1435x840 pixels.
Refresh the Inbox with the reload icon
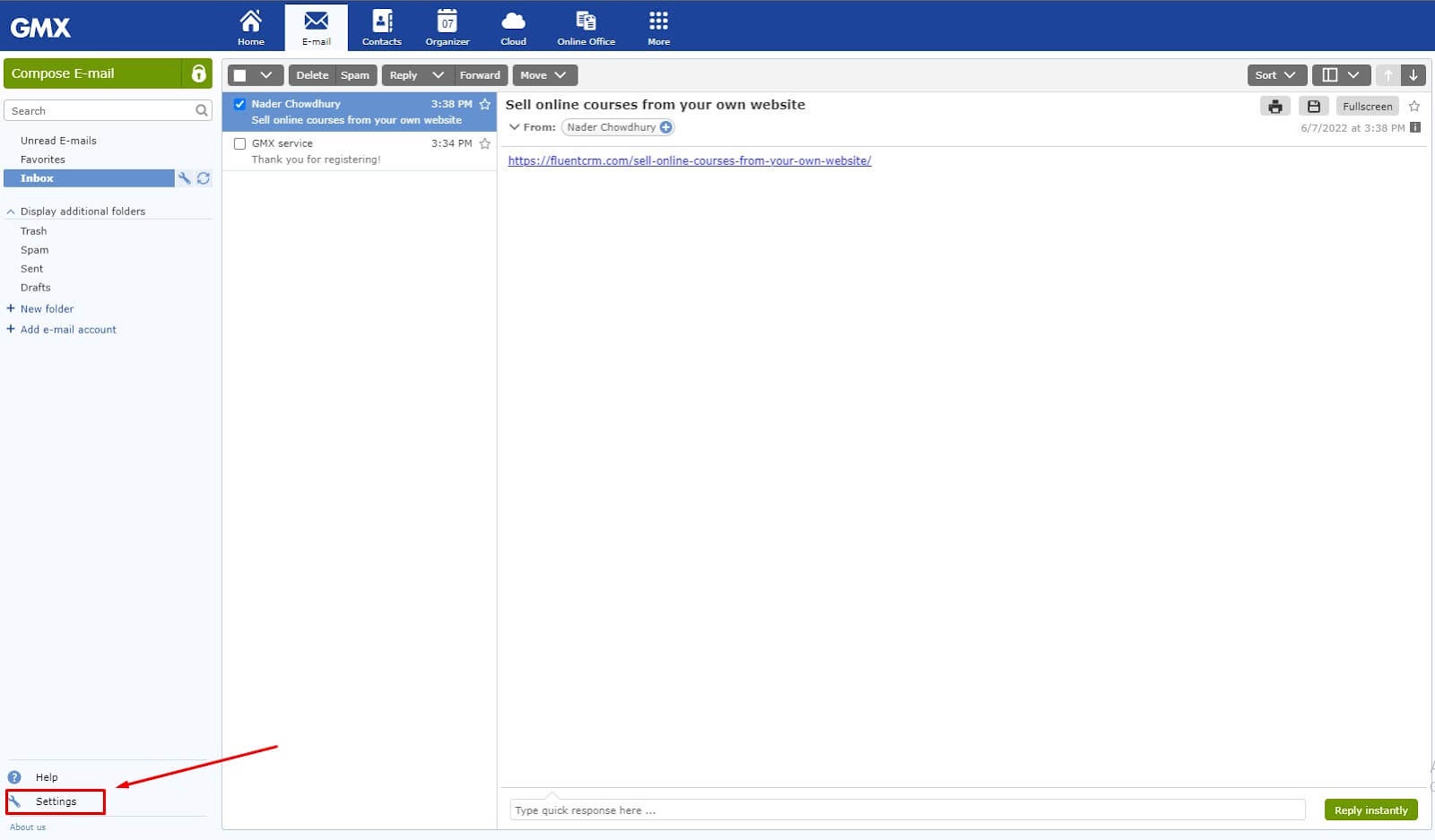[x=204, y=178]
